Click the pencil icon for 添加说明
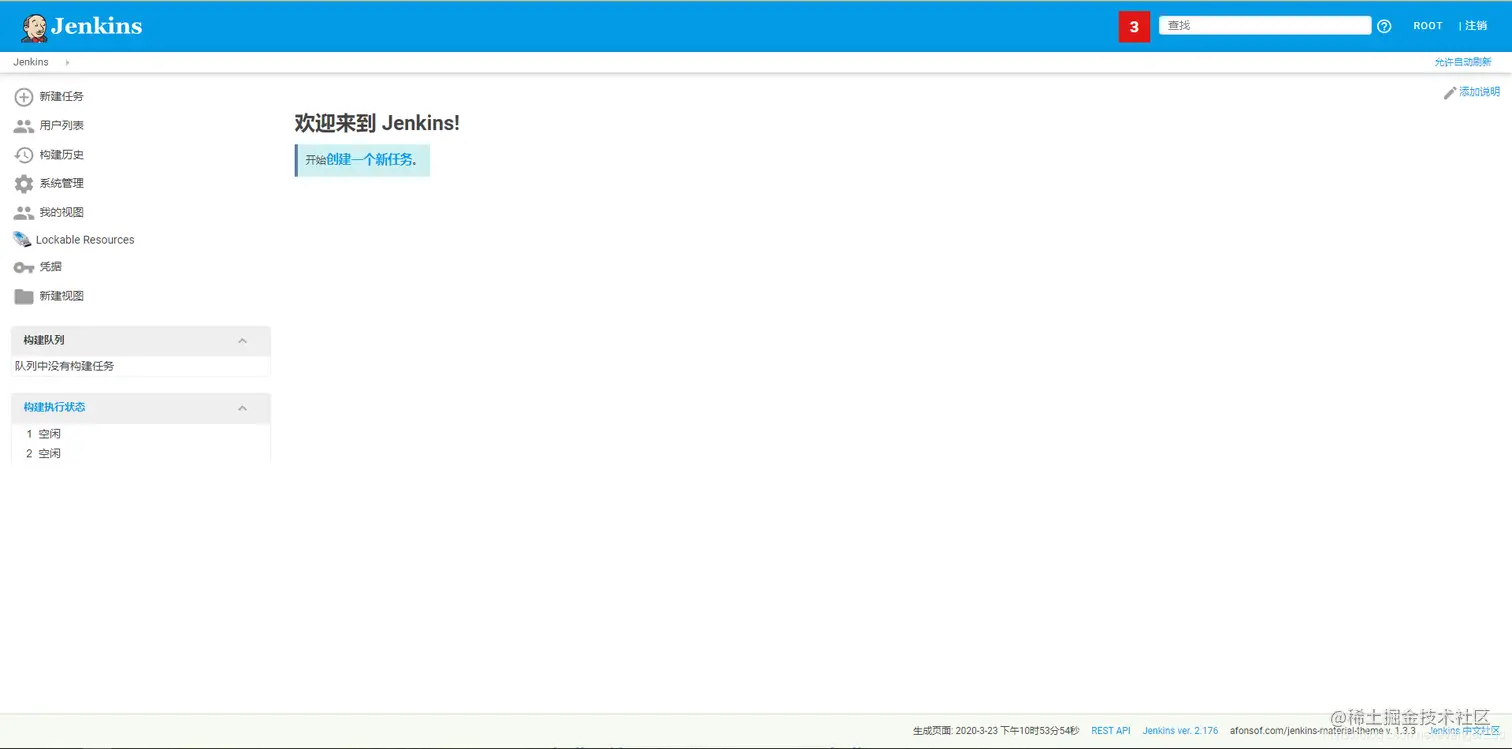This screenshot has height=749, width=1512. (x=1450, y=92)
